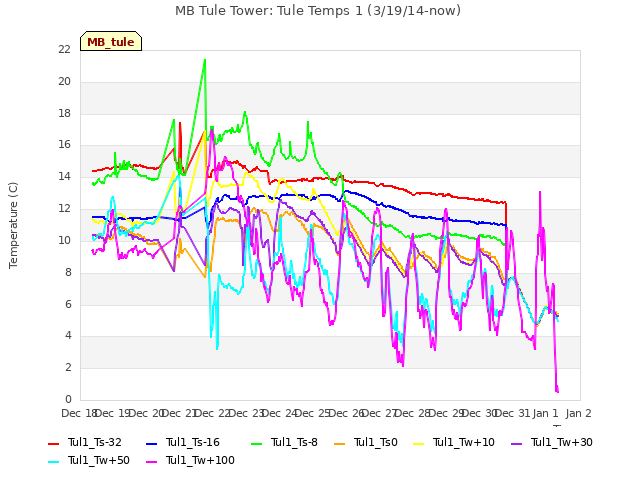Click the 22 y-axis tick label

(x=64, y=50)
